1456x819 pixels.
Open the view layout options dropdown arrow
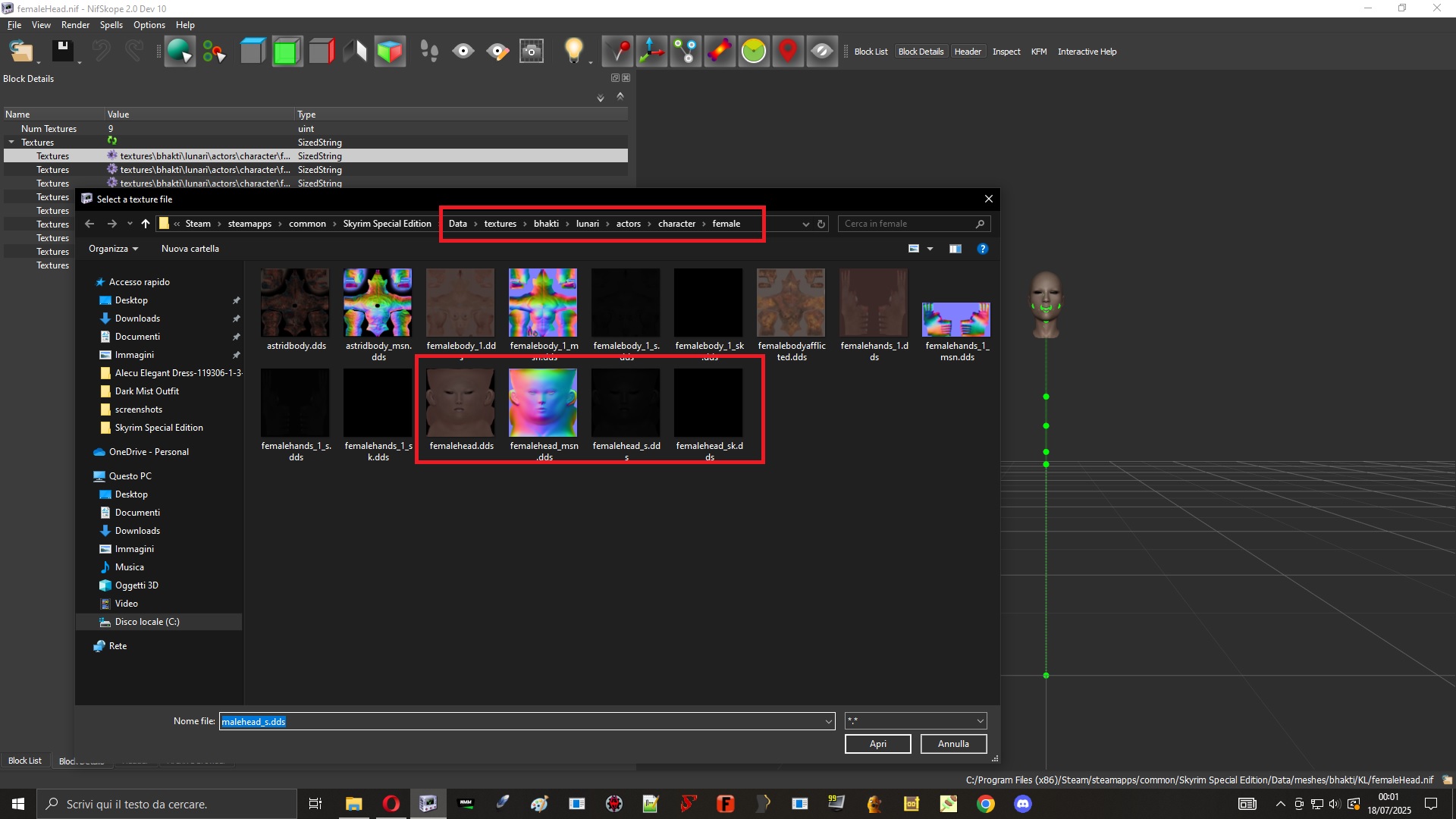930,249
